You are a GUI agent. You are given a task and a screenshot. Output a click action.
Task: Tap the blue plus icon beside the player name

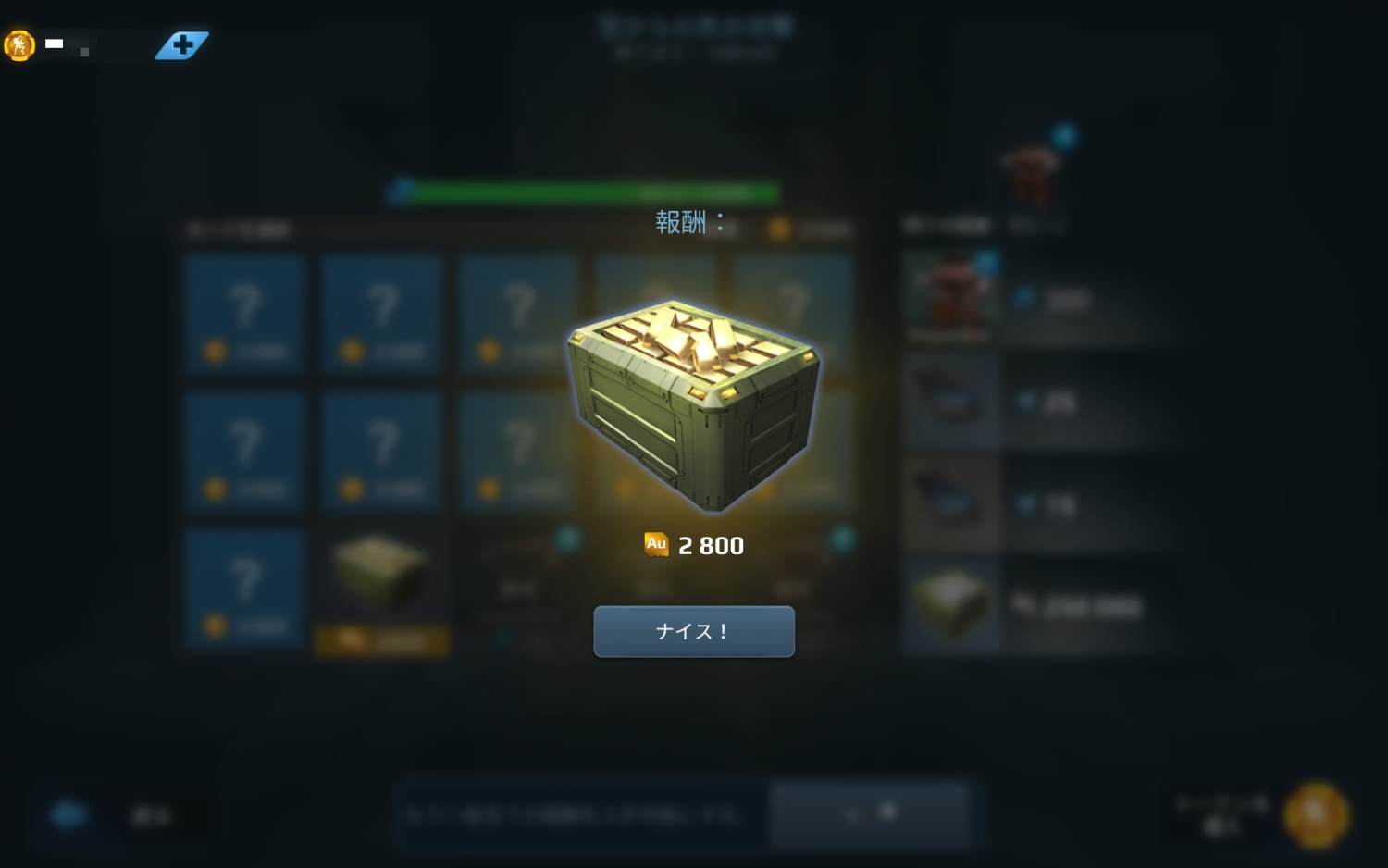click(182, 44)
